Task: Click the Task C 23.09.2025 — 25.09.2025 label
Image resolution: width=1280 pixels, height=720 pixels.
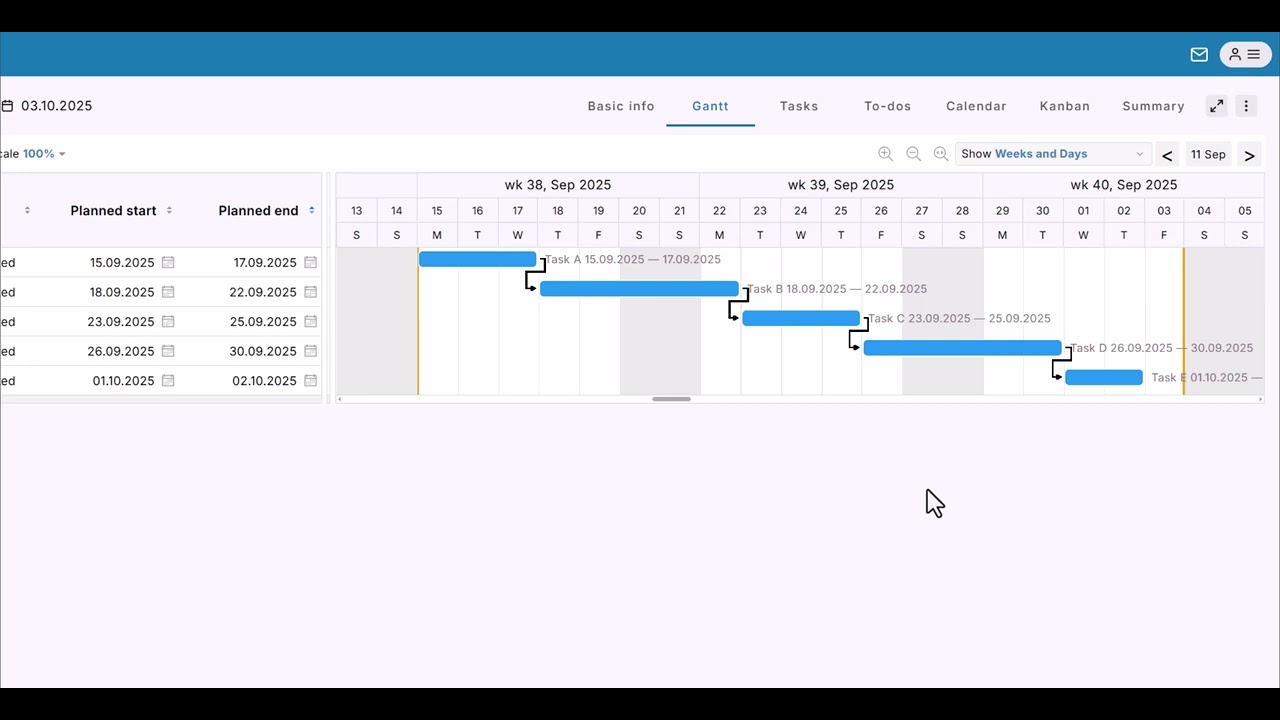Action: pos(959,318)
